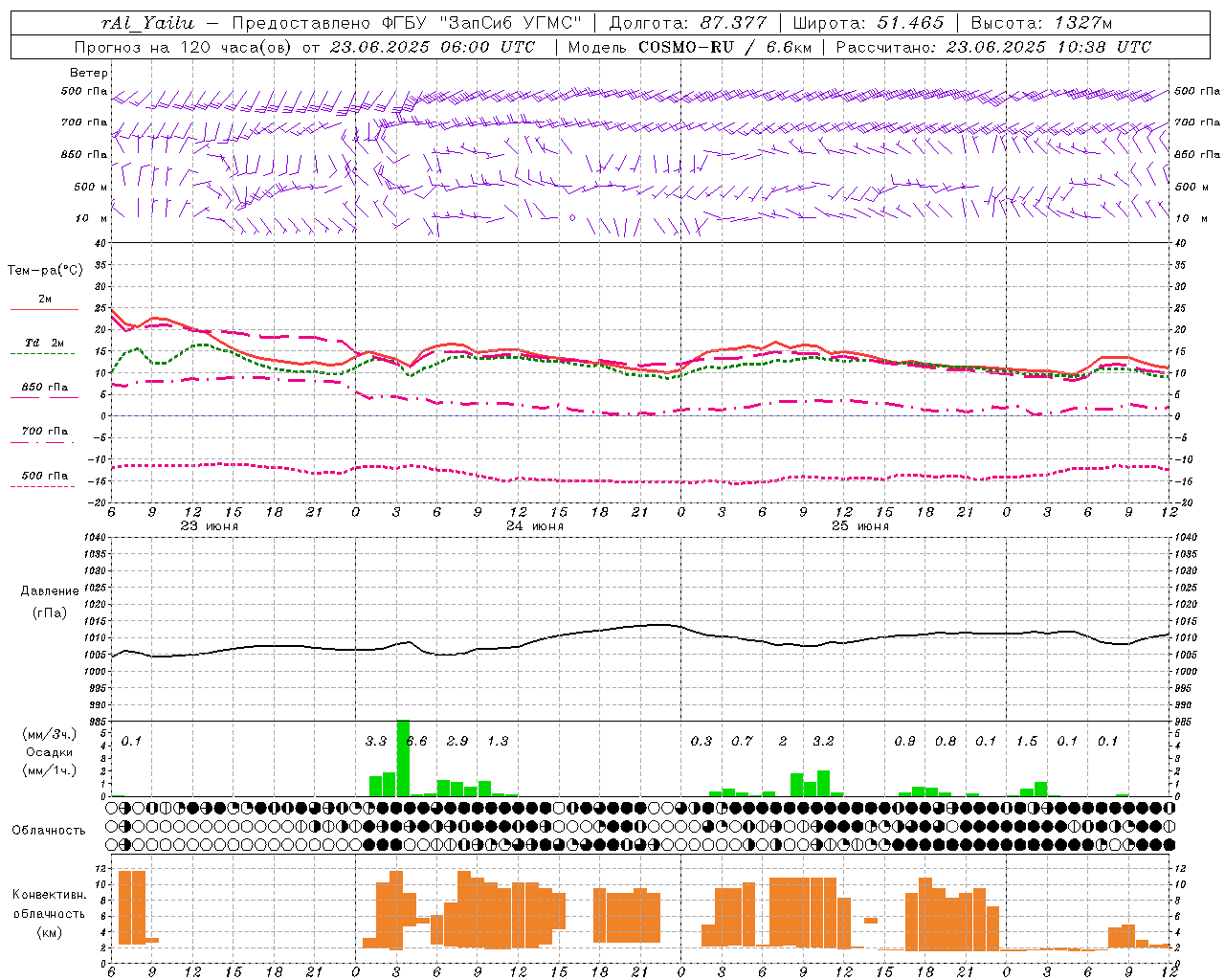Click the Тем-ра(°C) panel label

click(45, 271)
